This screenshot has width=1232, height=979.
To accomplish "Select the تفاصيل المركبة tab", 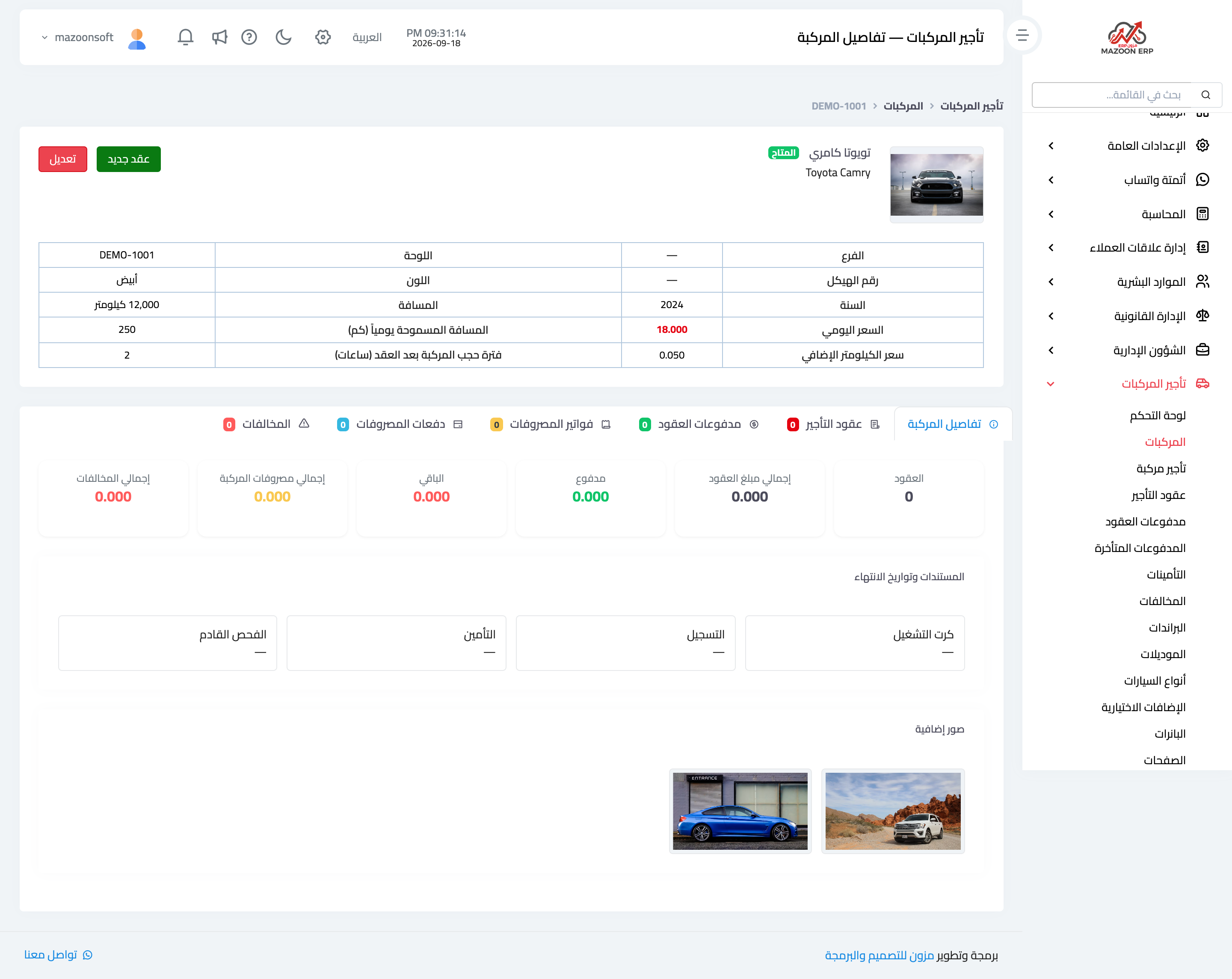I will 953,424.
